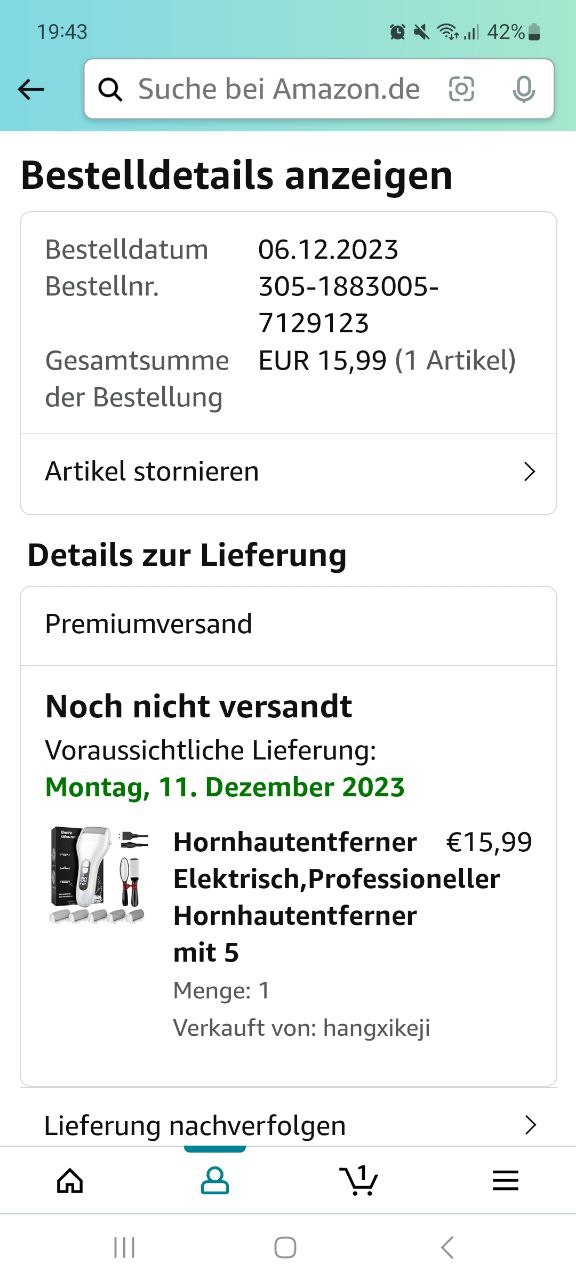Tap Android recent apps button
Screen dimensions: 576x1280
(x=124, y=1247)
